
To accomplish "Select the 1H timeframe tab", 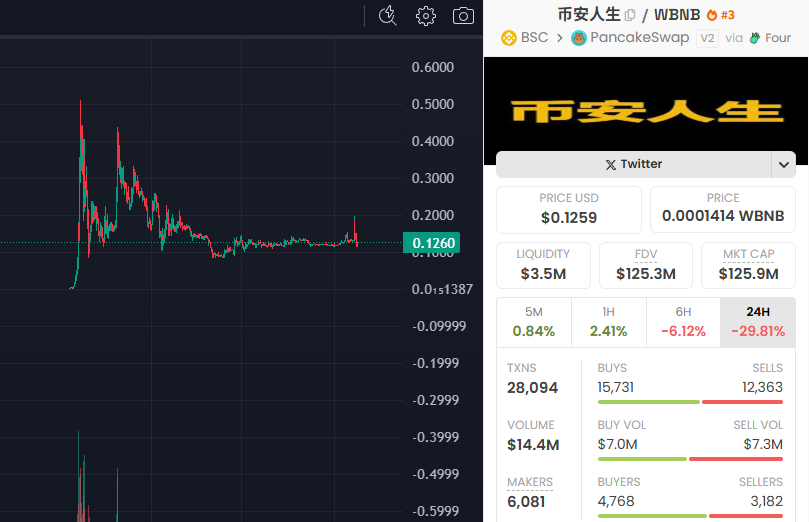I will click(608, 322).
